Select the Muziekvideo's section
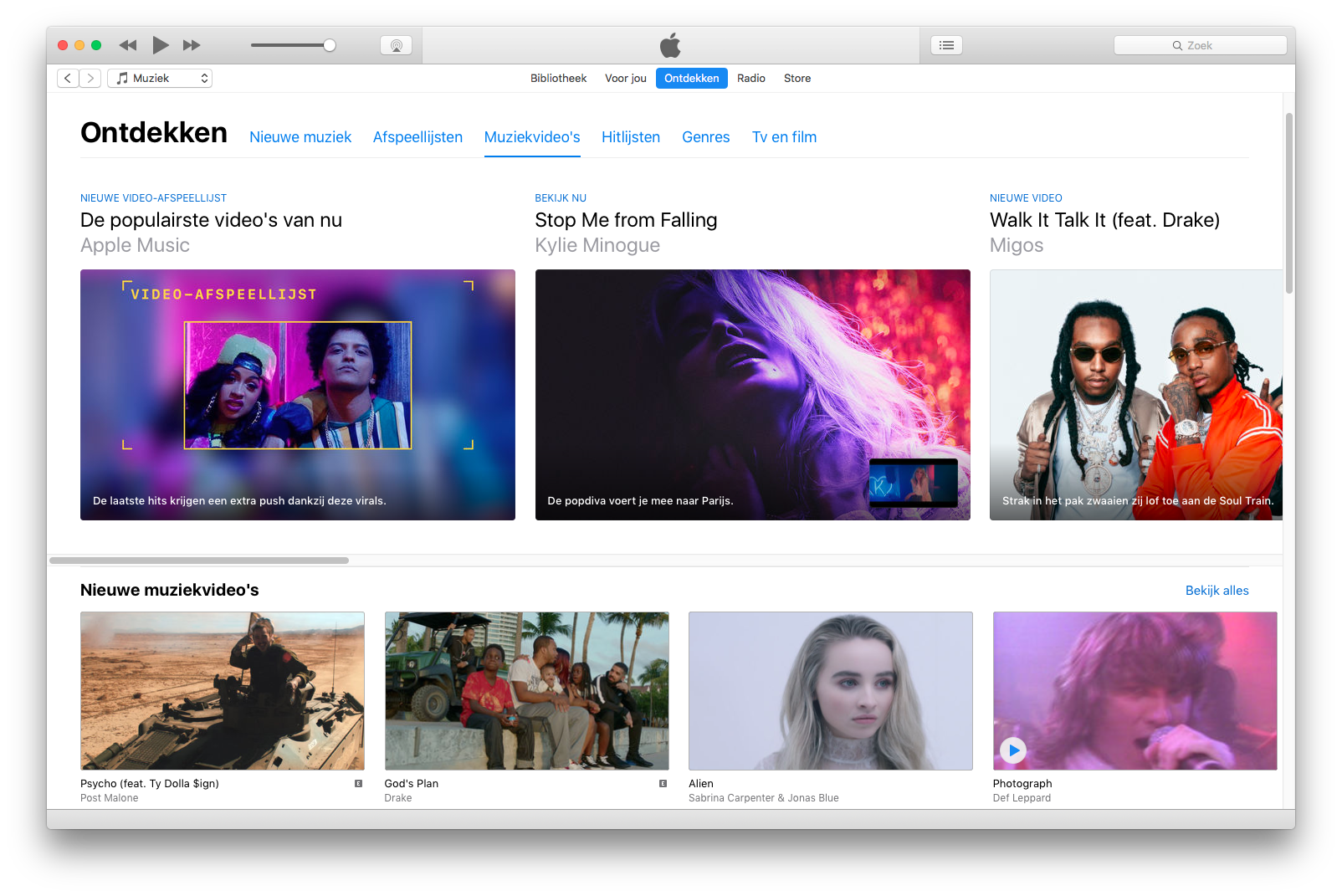 532,137
